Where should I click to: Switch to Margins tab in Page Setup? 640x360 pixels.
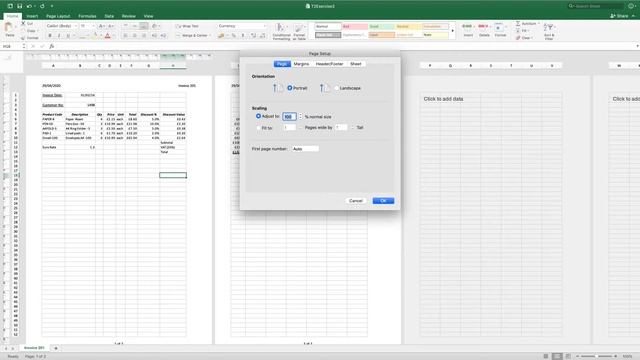[301, 64]
